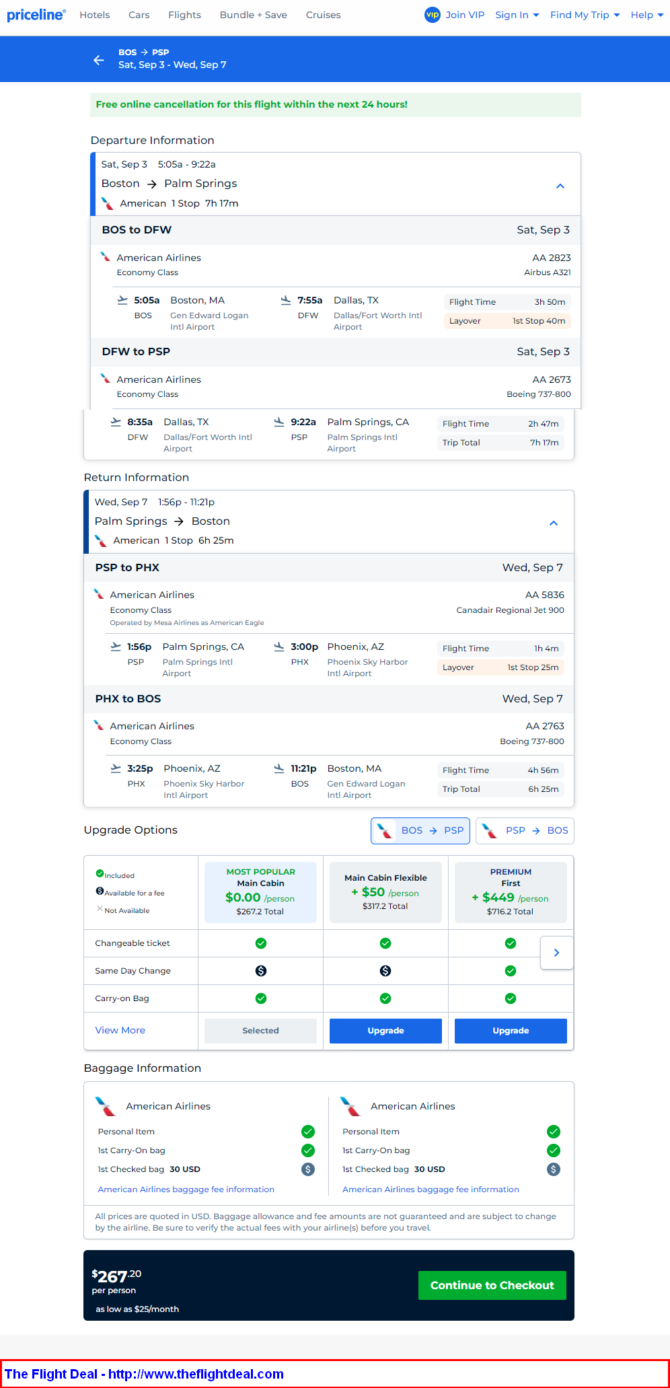Open Hotels in top navigation
Viewport: 670px width, 1388px height.
pos(95,15)
